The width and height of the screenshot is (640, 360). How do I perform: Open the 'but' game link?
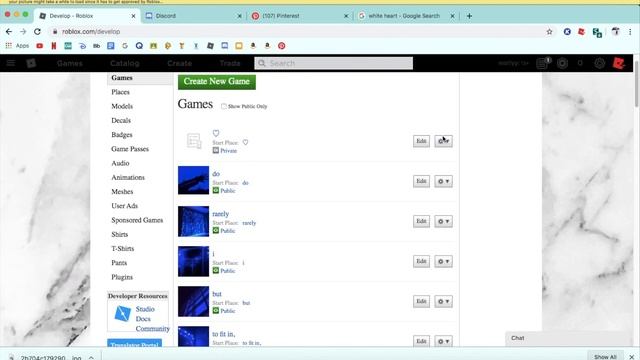coord(217,294)
